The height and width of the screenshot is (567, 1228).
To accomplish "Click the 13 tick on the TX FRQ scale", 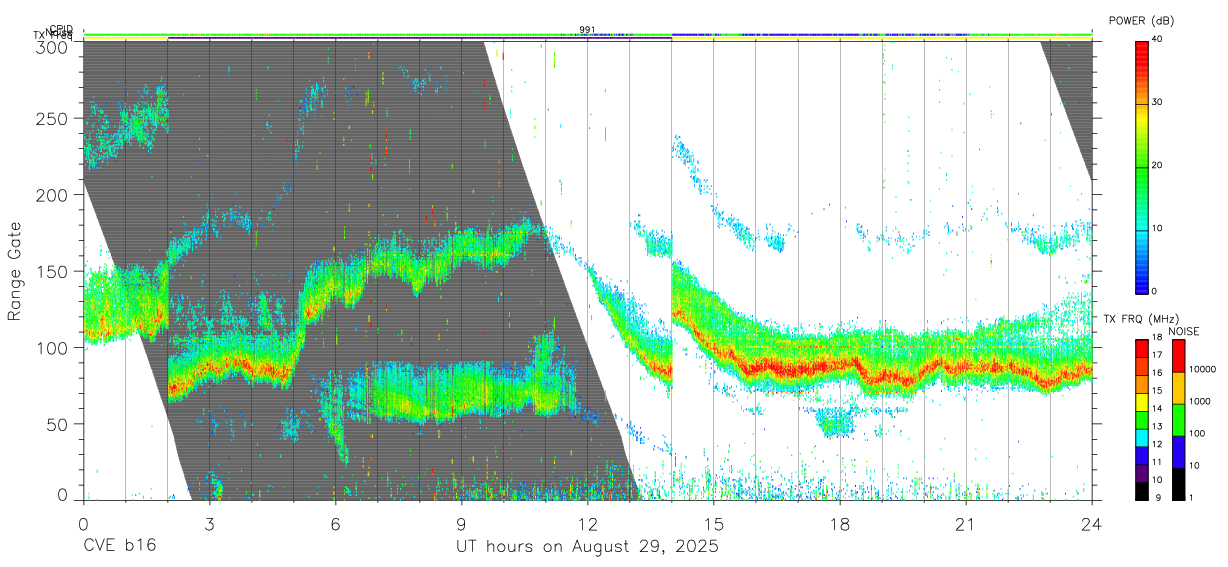I will (x=1157, y=426).
